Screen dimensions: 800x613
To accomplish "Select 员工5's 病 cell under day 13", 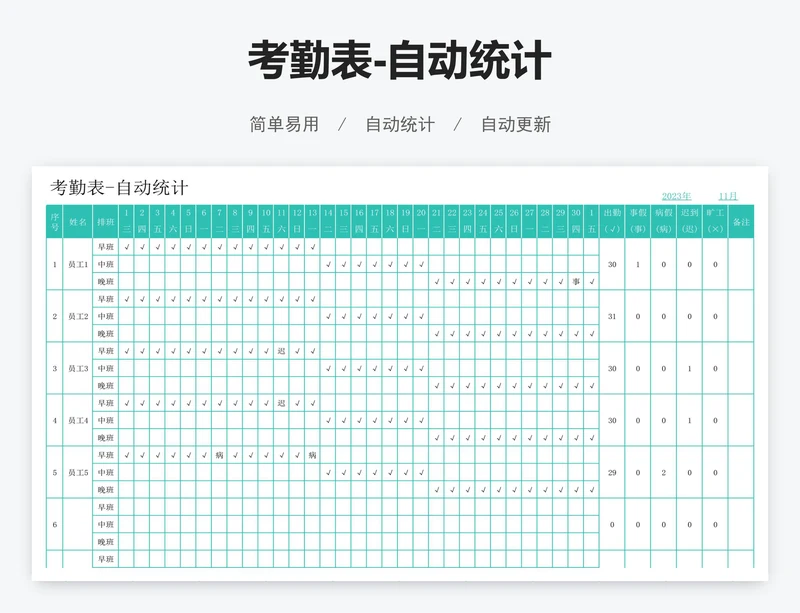I will coord(313,455).
